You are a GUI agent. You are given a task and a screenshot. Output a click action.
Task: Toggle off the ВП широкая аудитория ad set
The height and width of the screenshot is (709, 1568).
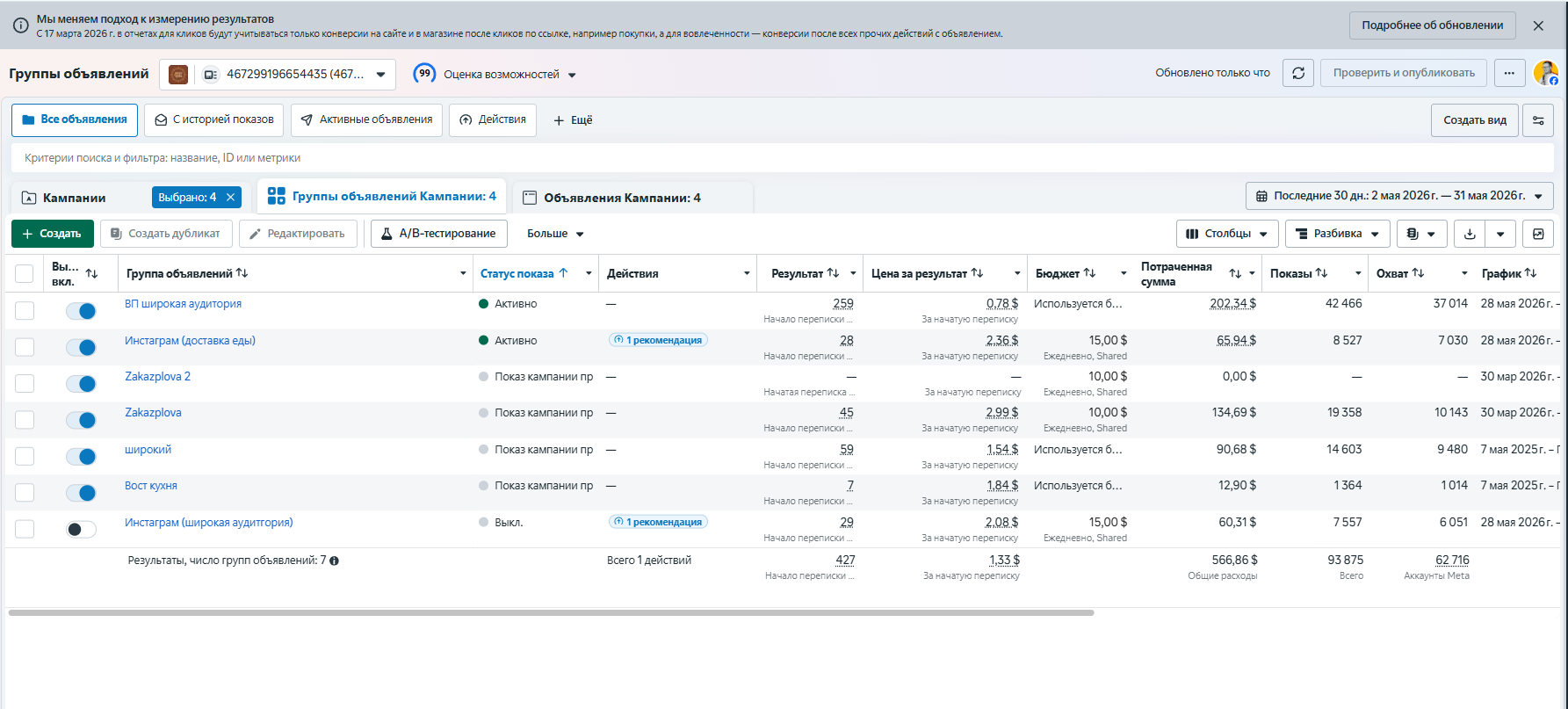[81, 311]
